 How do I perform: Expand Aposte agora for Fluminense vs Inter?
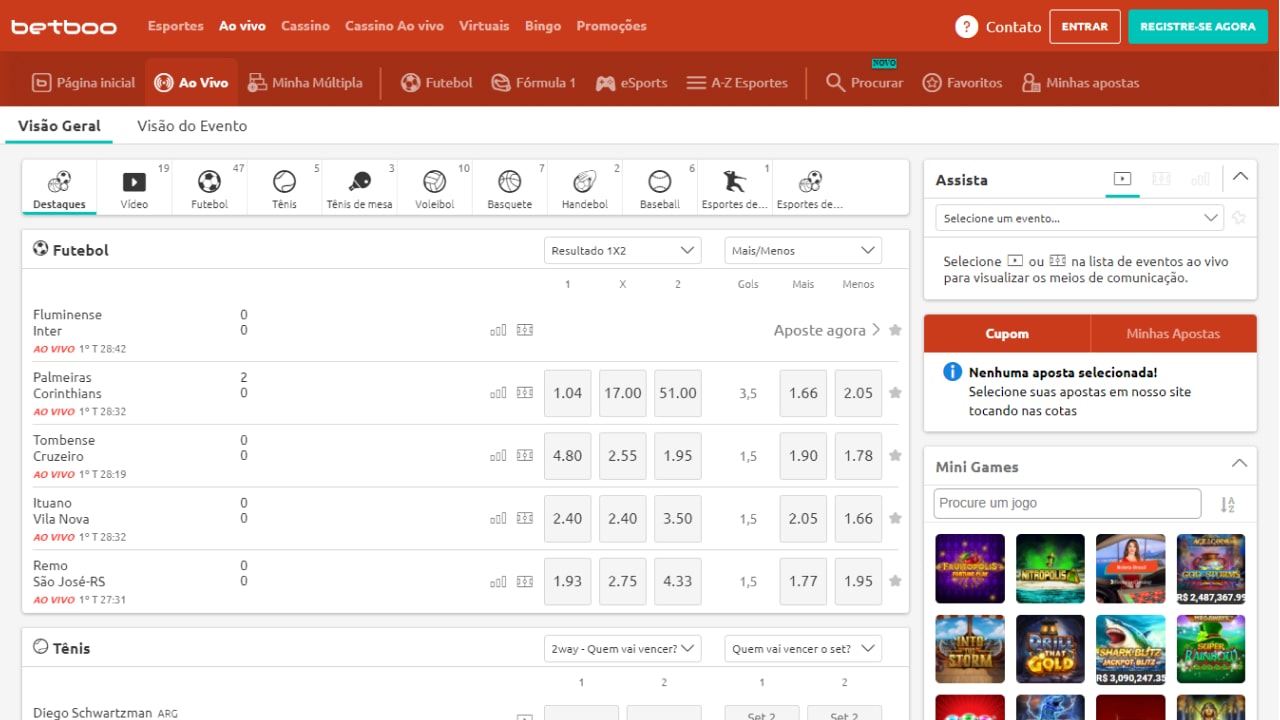[x=827, y=330]
